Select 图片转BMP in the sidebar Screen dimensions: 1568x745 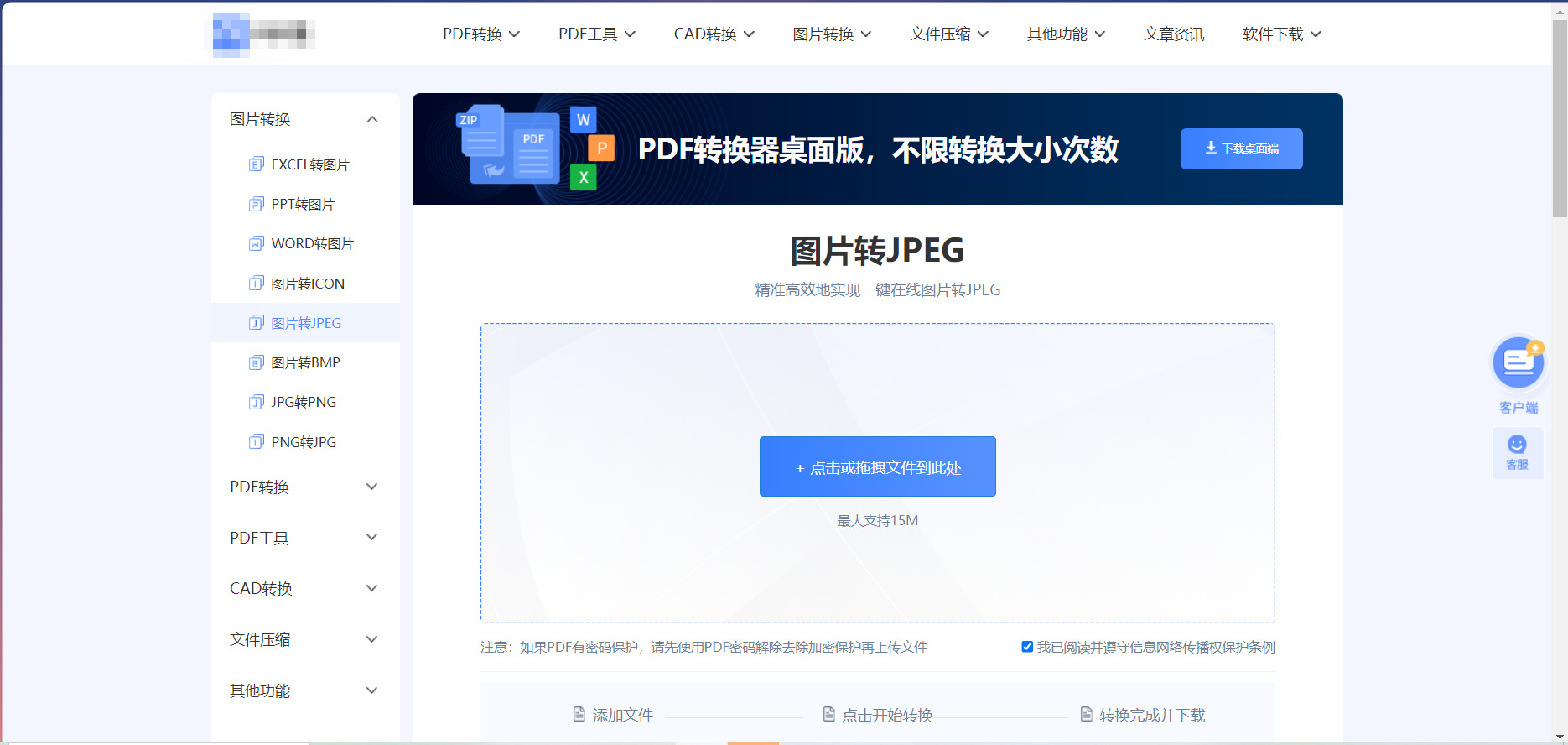pyautogui.click(x=305, y=362)
